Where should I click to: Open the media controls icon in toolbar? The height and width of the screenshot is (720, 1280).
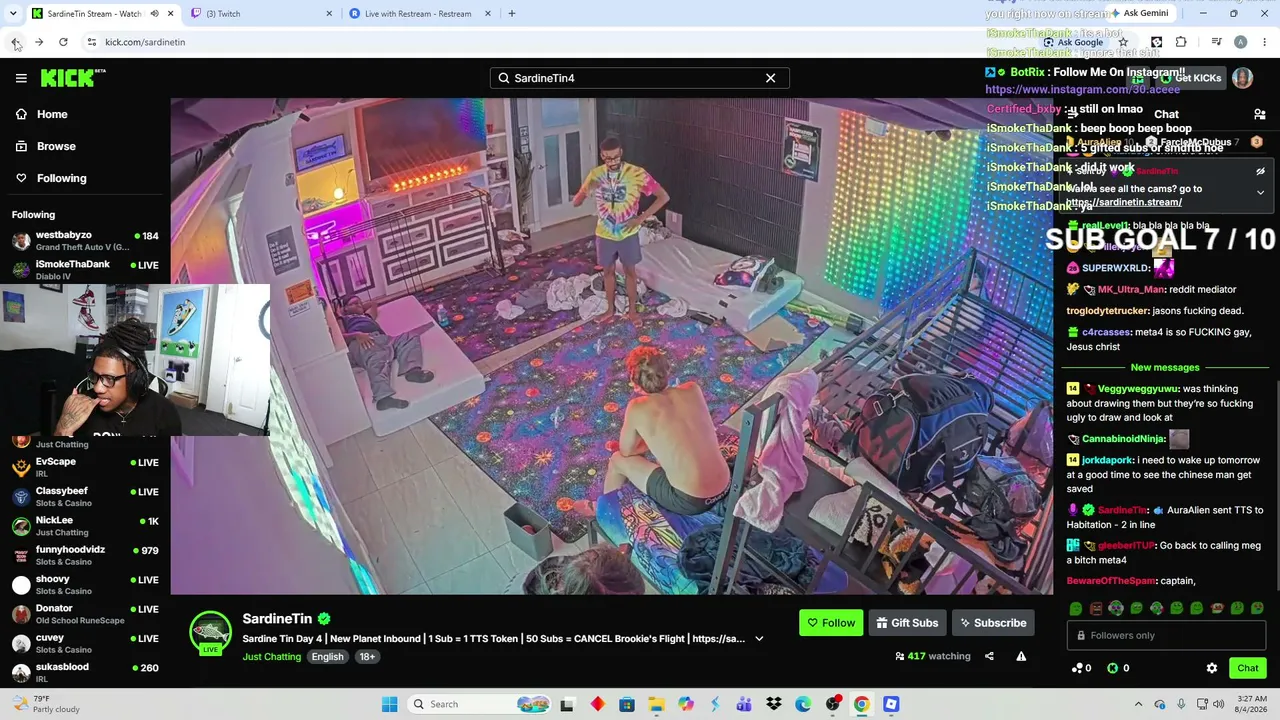(1216, 42)
